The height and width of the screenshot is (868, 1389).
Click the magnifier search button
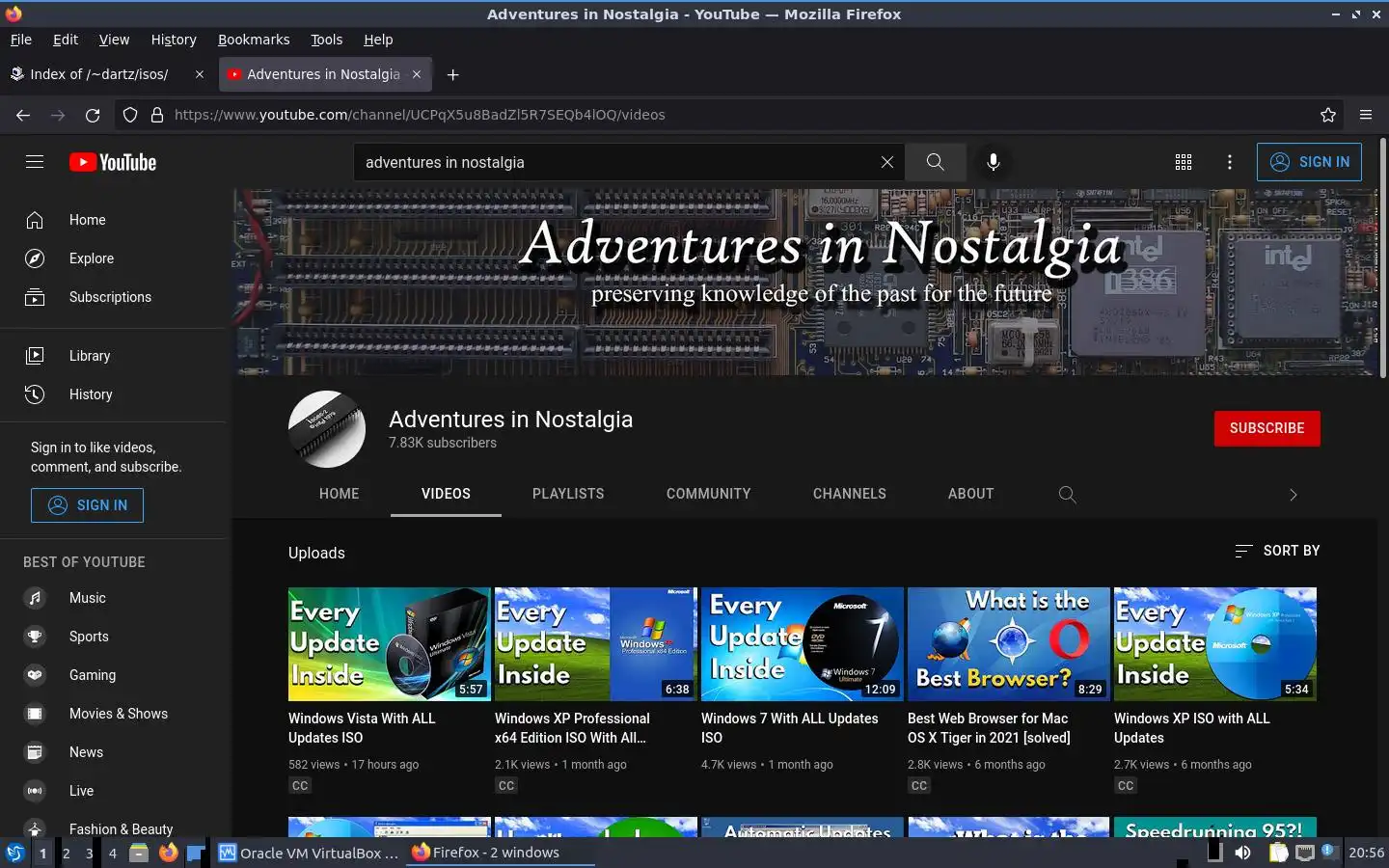(x=935, y=162)
